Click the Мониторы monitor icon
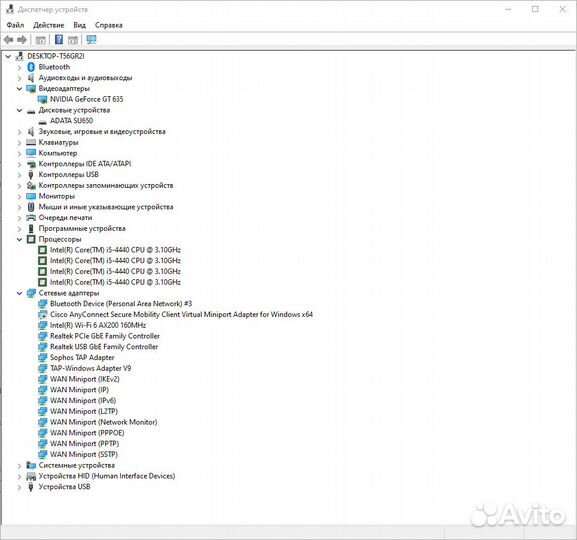577x540 pixels. (31, 196)
